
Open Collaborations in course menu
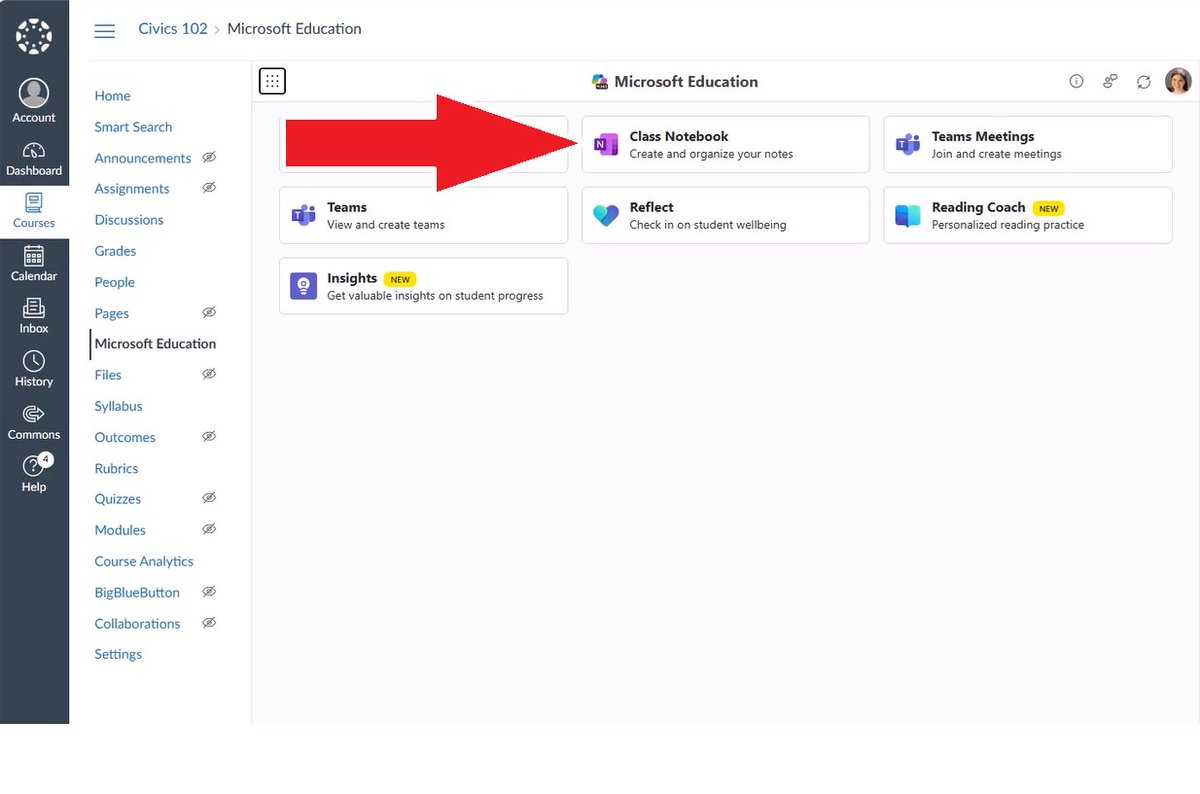[137, 623]
